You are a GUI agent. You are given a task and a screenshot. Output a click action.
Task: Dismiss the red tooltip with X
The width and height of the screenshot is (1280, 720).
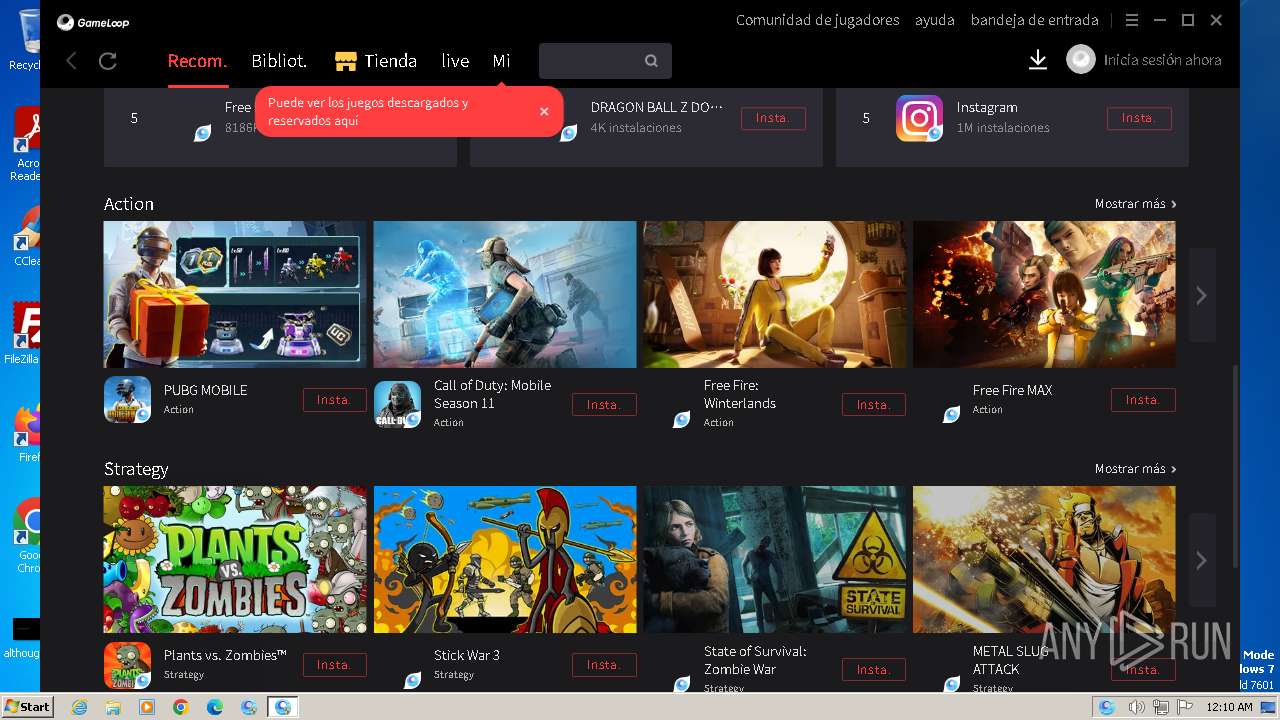[x=544, y=111]
